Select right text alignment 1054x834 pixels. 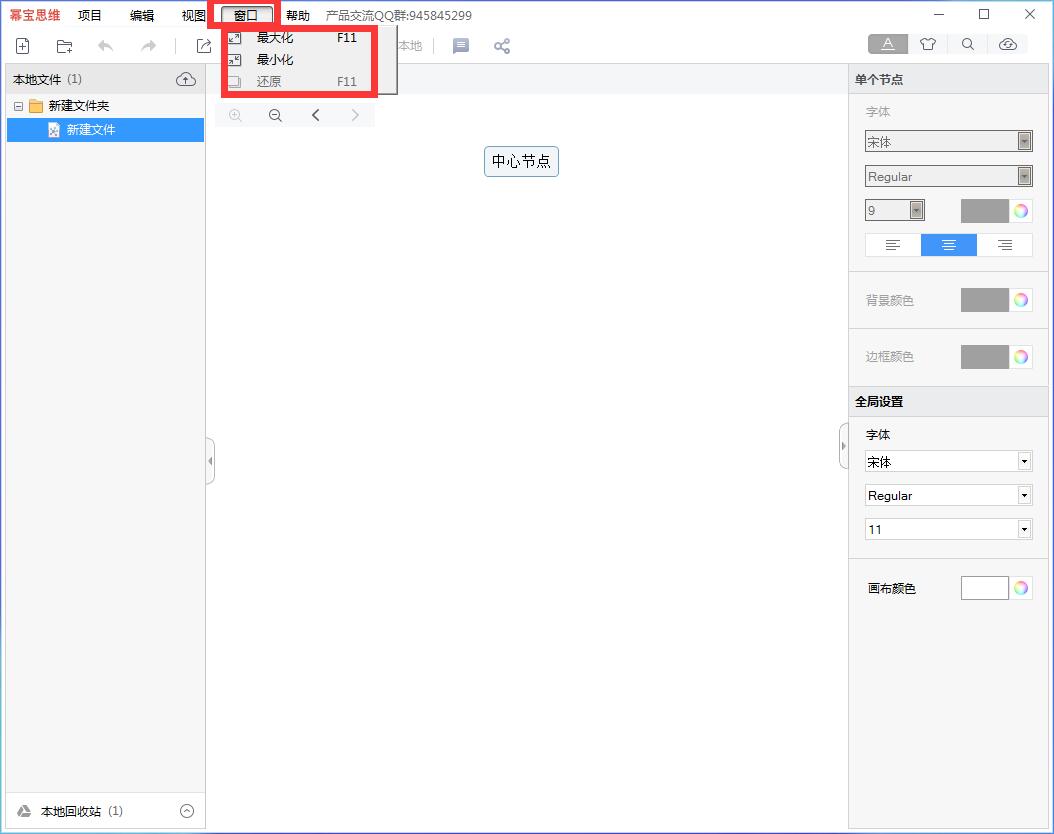point(1004,245)
